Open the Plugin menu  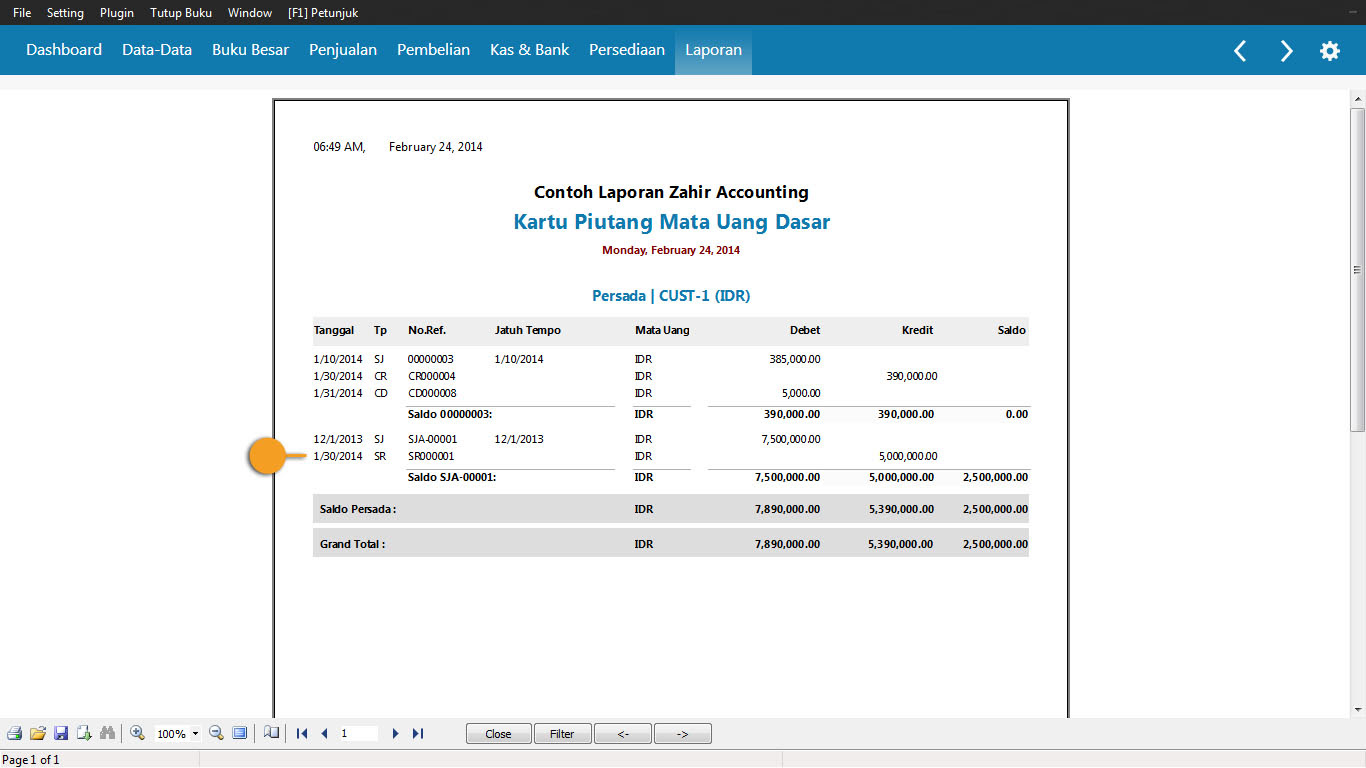pyautogui.click(x=117, y=13)
